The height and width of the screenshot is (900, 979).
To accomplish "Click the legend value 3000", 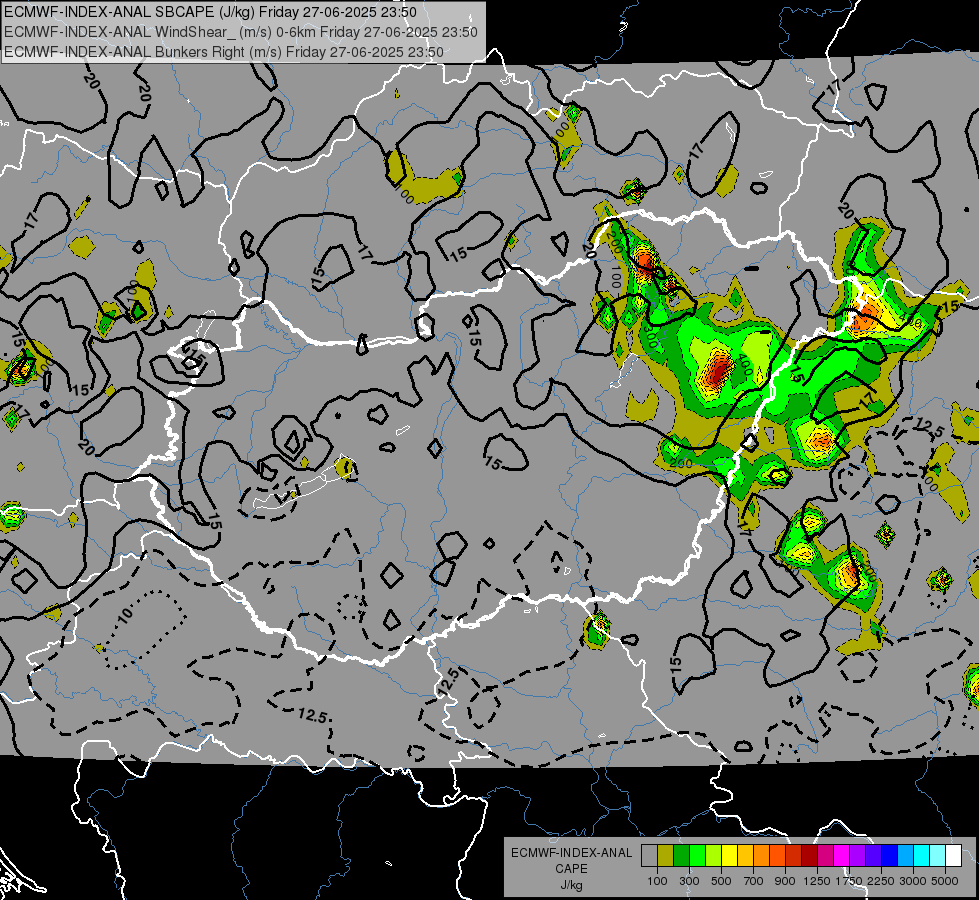I will click(x=913, y=881).
